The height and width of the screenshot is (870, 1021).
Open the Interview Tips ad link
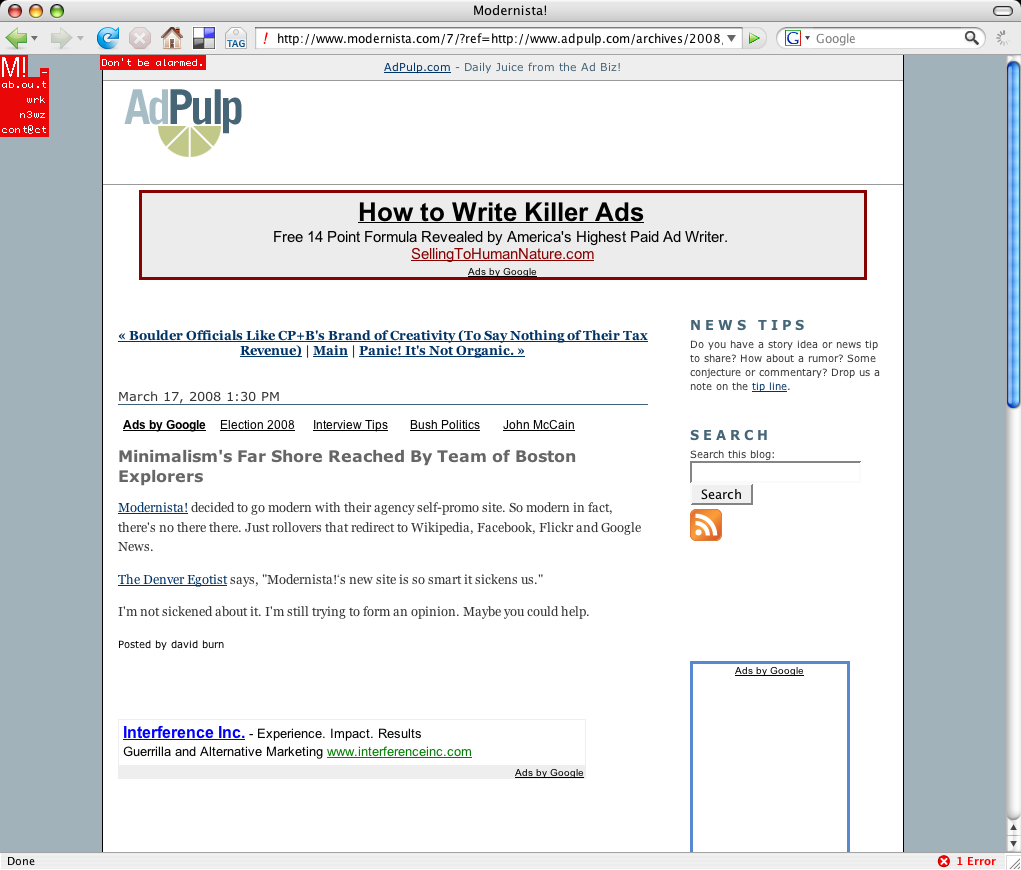tap(350, 425)
